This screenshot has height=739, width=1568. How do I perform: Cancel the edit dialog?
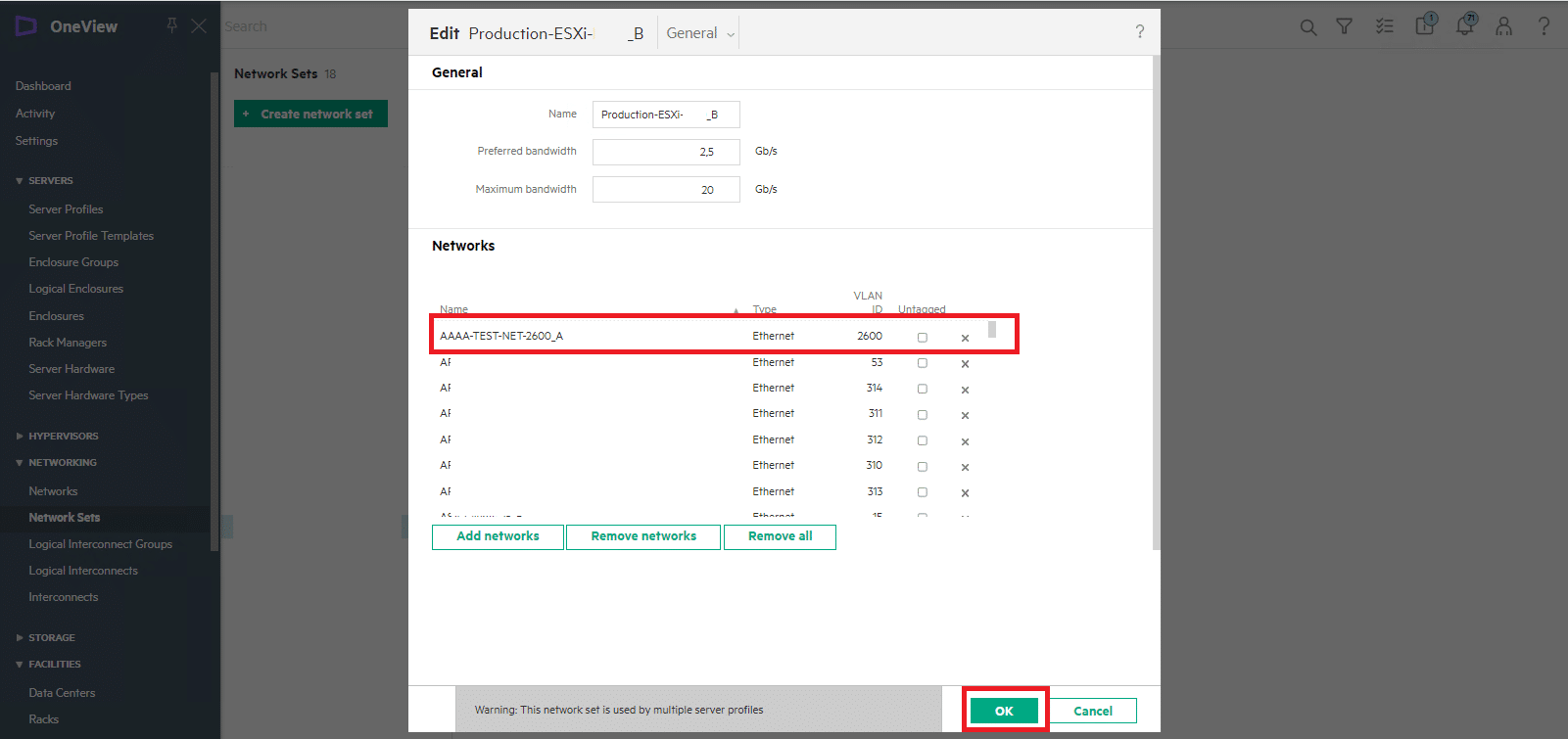(x=1093, y=711)
